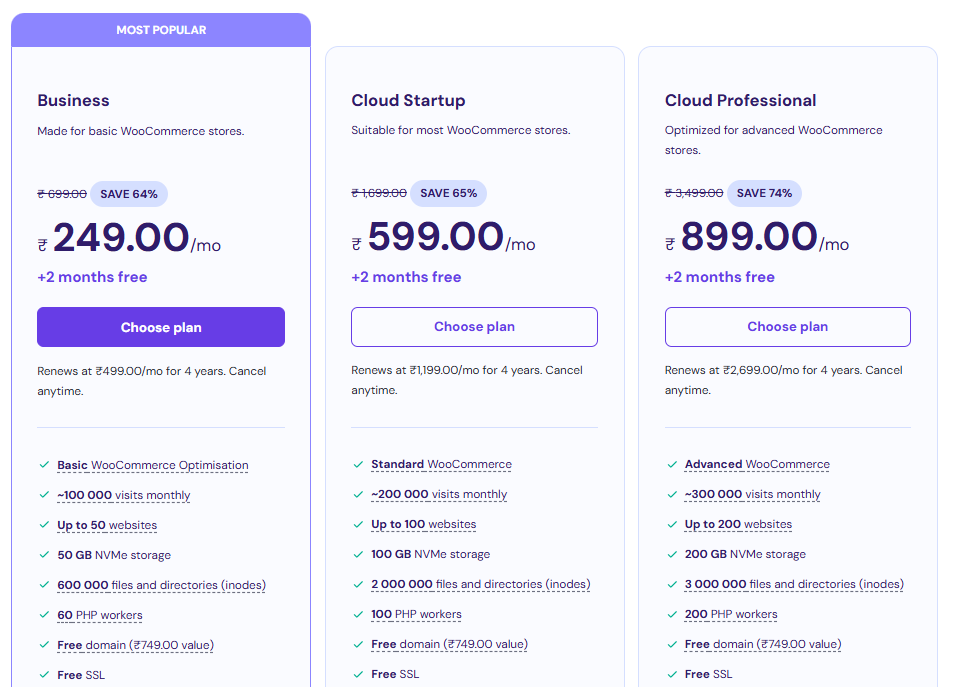Click checkmark beside 100 PHP workers
The height and width of the screenshot is (687, 954).
(x=358, y=614)
